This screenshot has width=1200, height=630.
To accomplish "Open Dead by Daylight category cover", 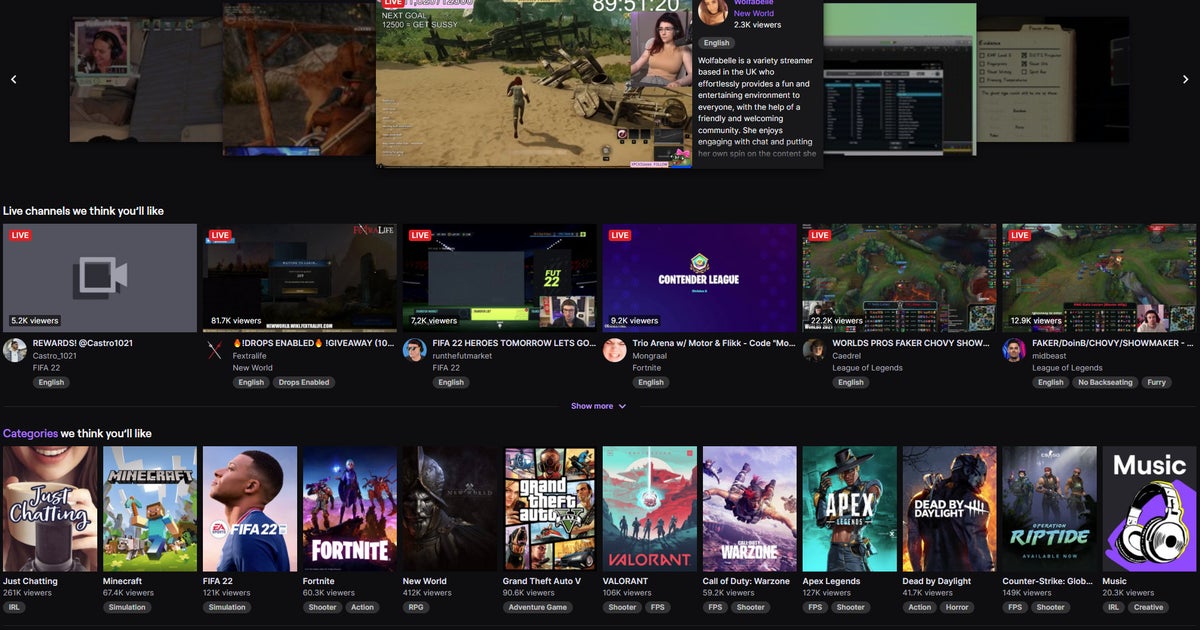I will (x=950, y=509).
